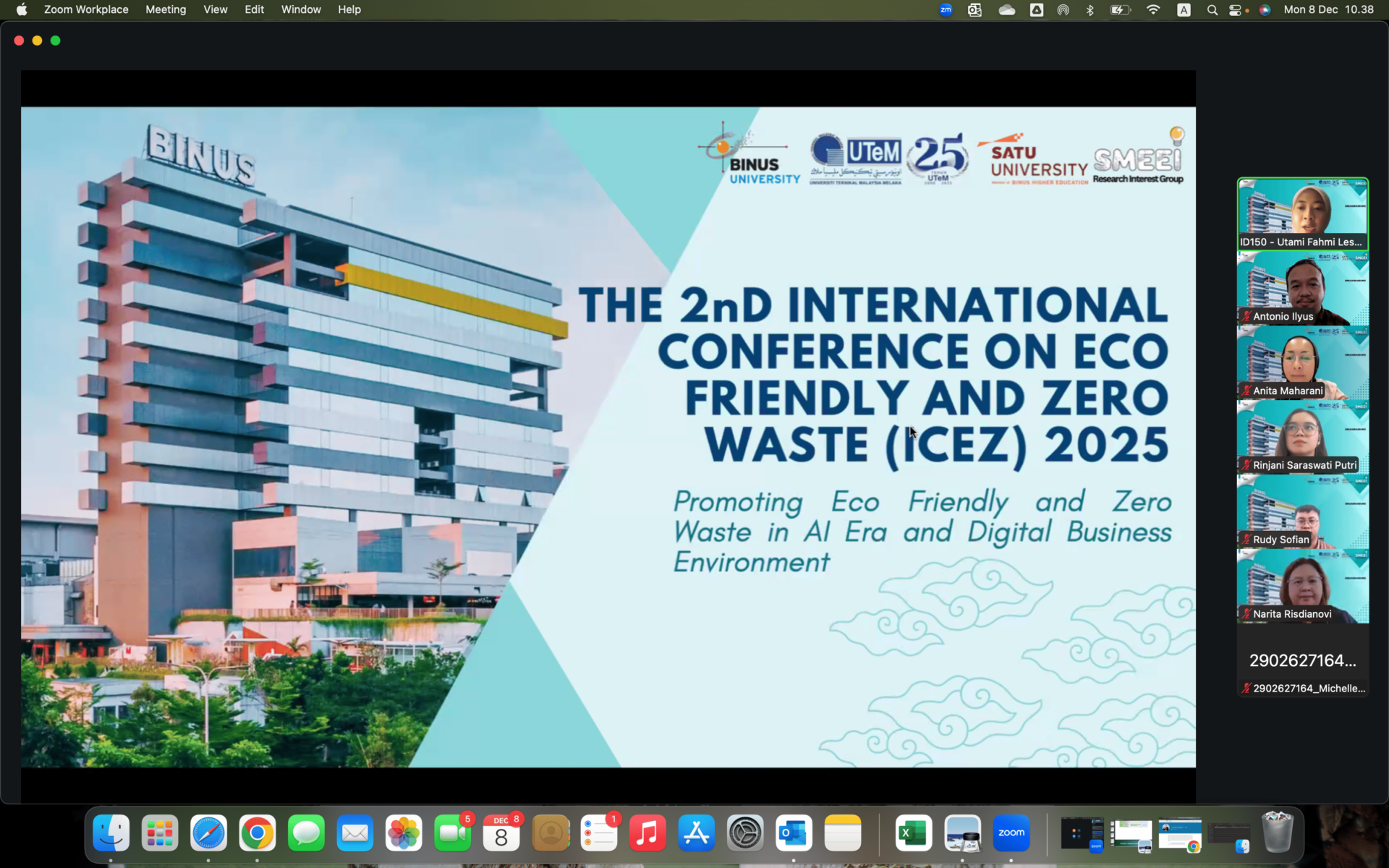Open FaceTime from the Dock
This screenshot has width=1389, height=868.
(452, 833)
